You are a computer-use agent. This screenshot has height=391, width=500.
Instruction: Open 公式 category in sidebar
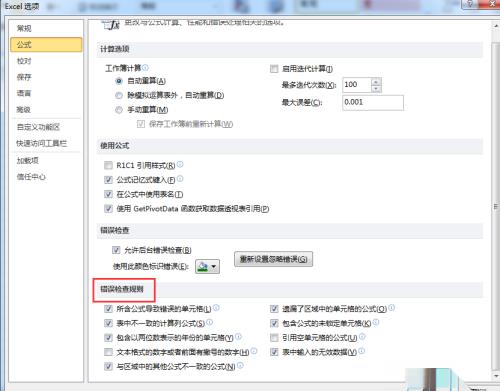pos(46,45)
